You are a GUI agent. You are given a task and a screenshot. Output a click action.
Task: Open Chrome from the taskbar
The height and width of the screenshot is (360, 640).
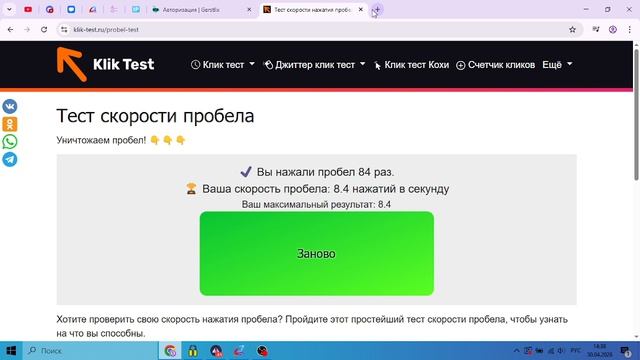click(170, 351)
